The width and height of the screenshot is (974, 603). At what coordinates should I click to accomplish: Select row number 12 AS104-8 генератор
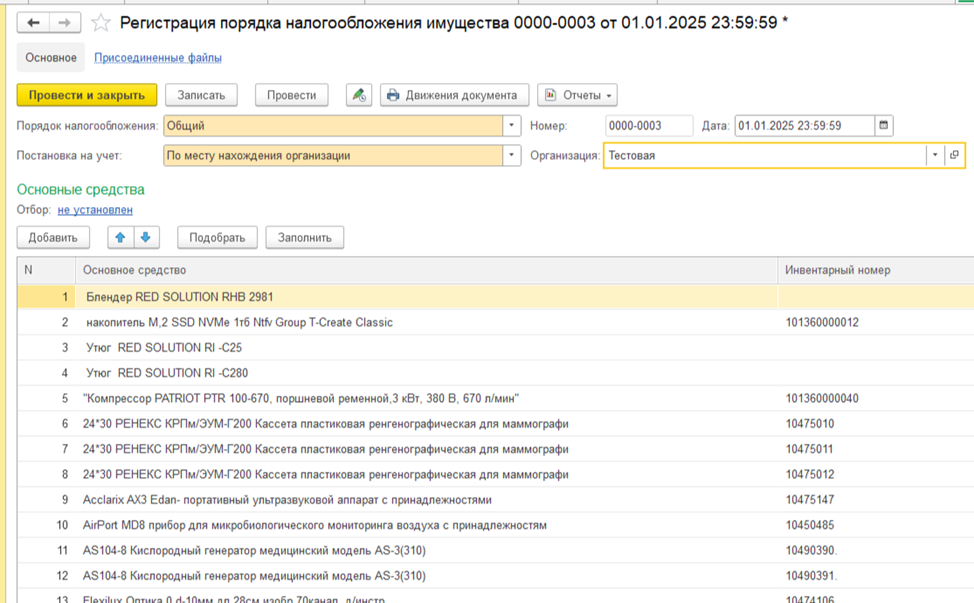[496, 576]
